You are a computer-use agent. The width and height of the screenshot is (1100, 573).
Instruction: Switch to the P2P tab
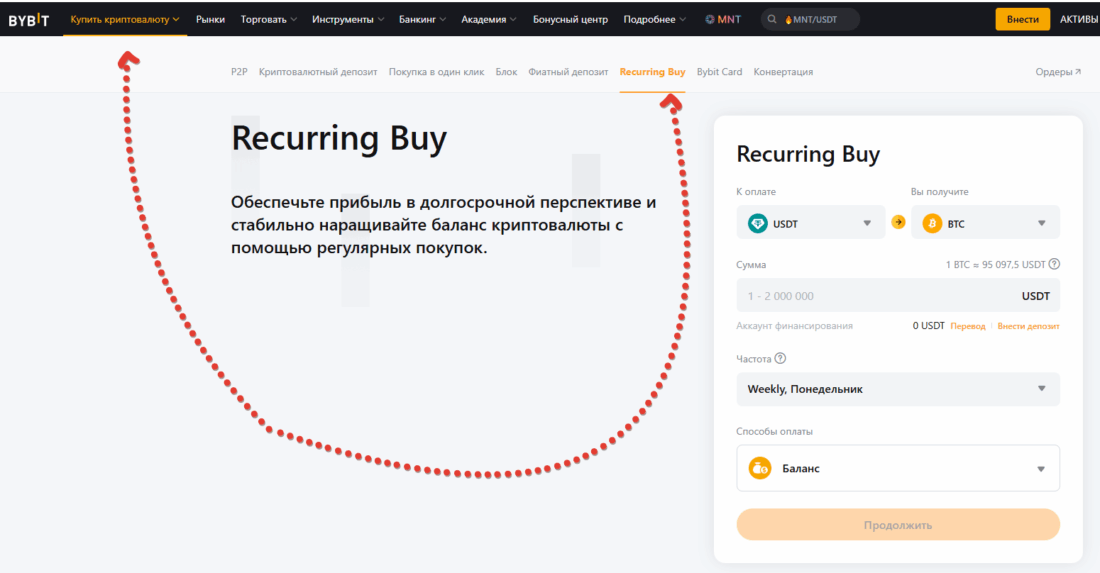239,72
